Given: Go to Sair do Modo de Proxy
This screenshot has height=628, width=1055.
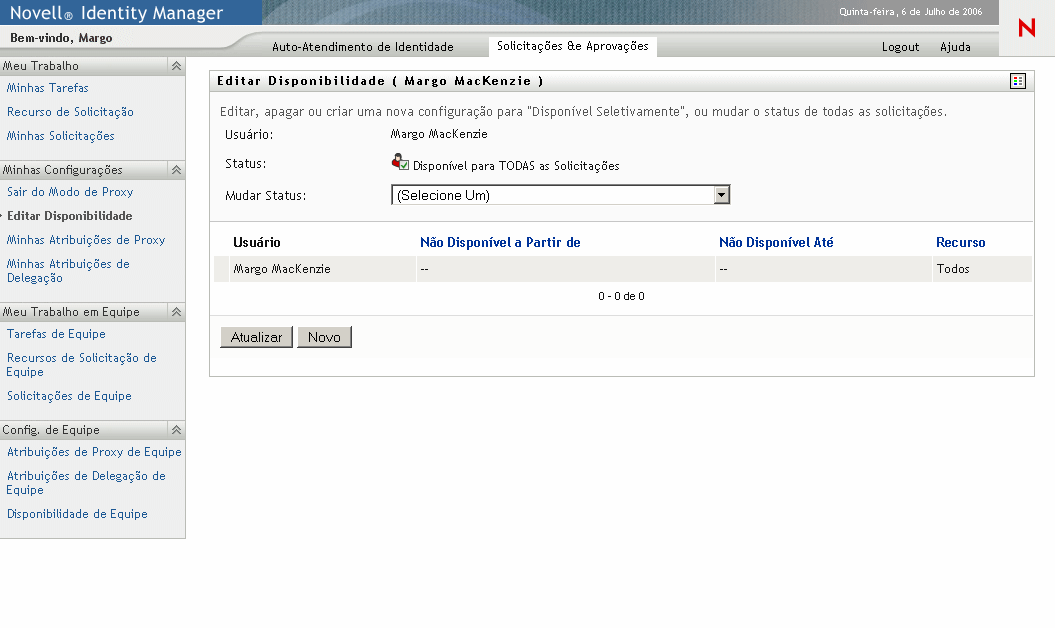Looking at the screenshot, I should pos(69,192).
